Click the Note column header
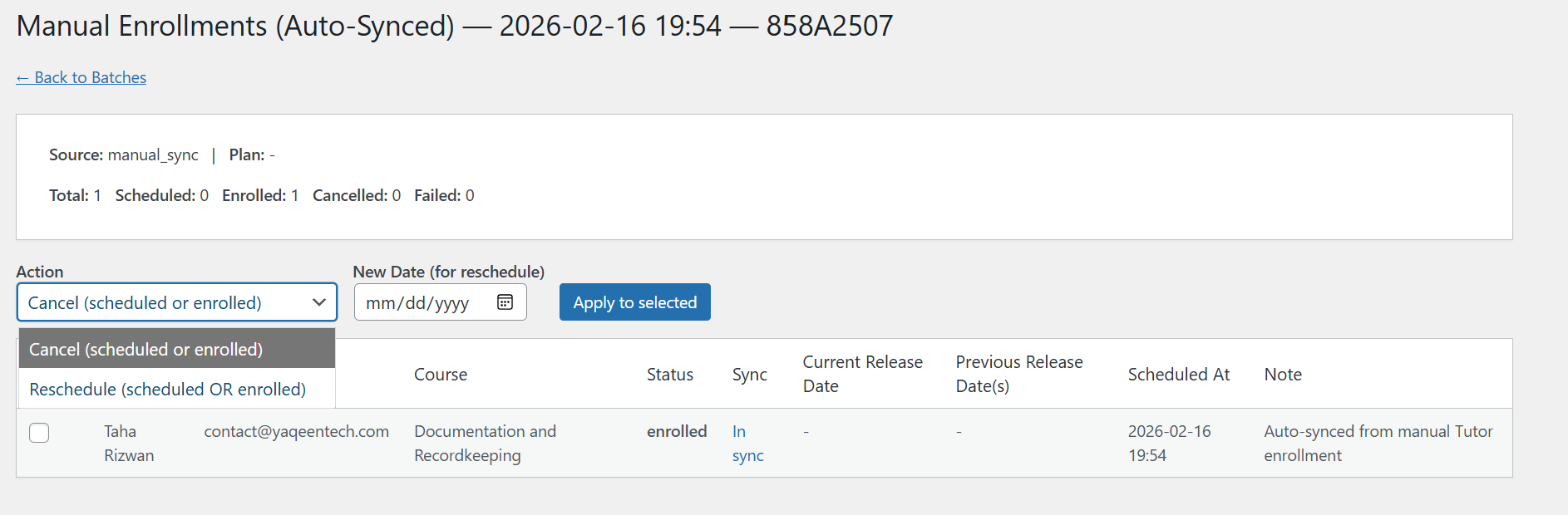The image size is (1568, 515). [1282, 375]
